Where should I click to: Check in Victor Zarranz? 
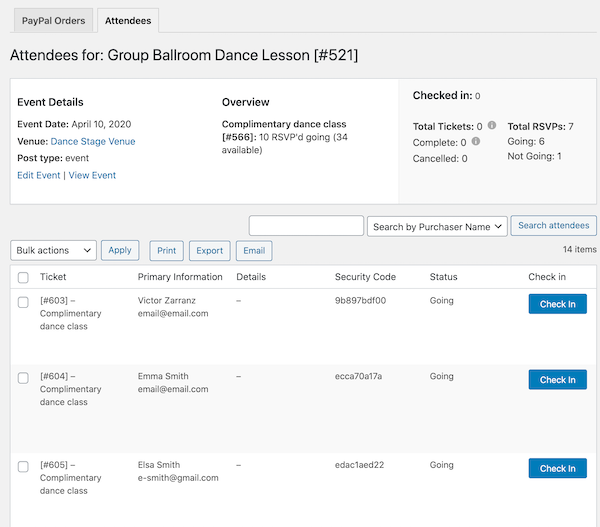point(557,304)
